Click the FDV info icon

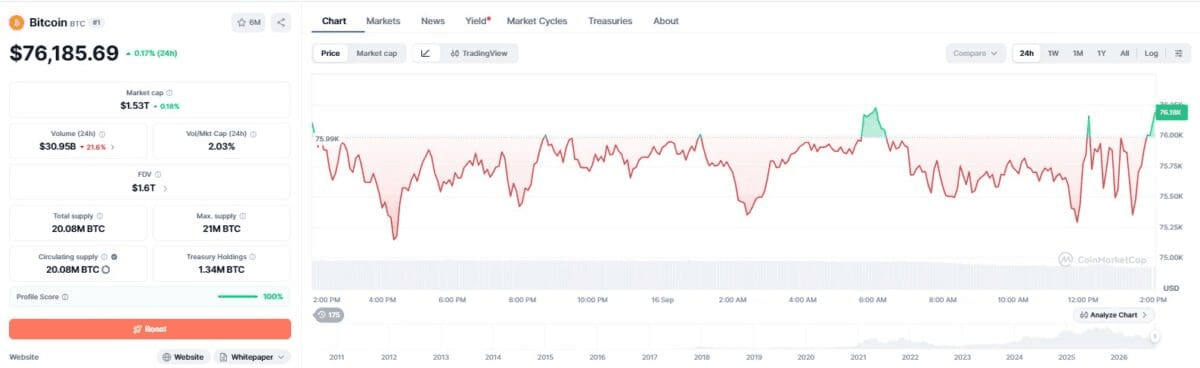click(x=158, y=174)
